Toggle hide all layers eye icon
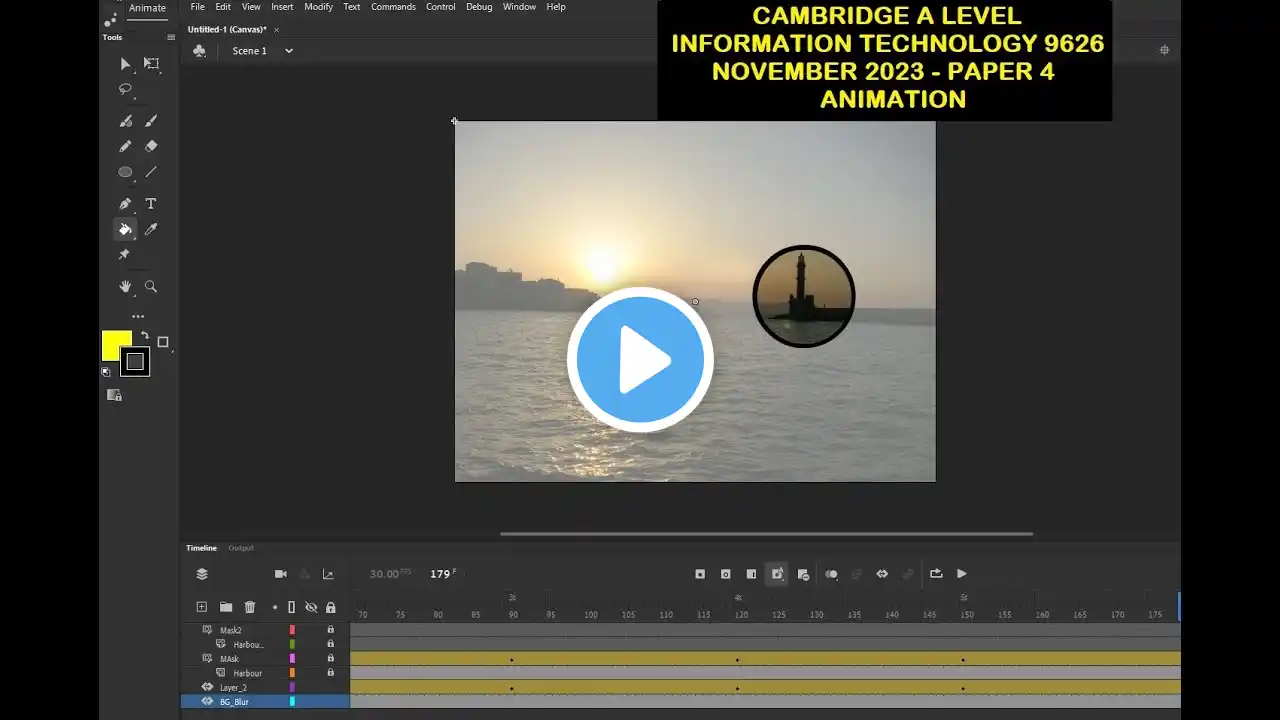Screen dimensions: 1280x720 tap(311, 607)
